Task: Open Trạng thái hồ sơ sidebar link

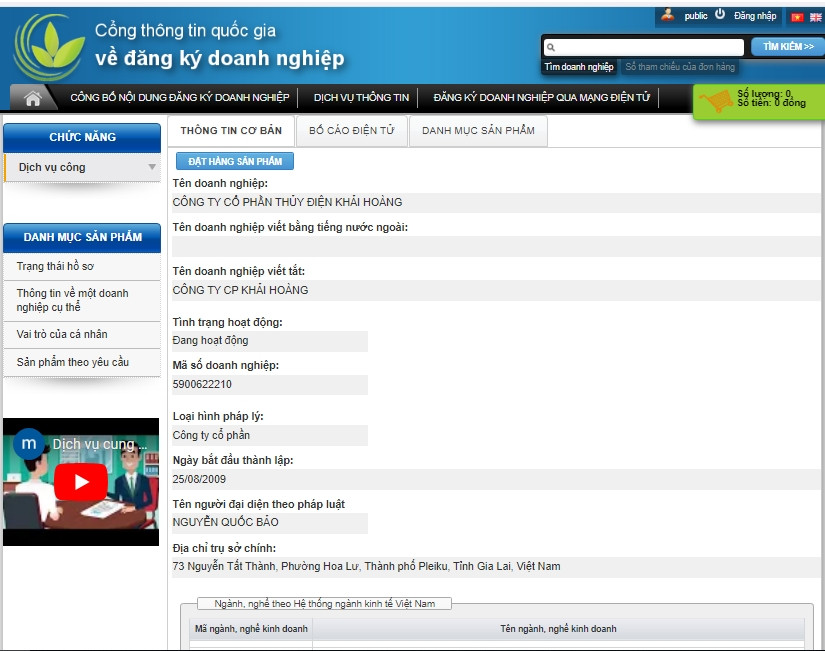Action: tap(55, 267)
